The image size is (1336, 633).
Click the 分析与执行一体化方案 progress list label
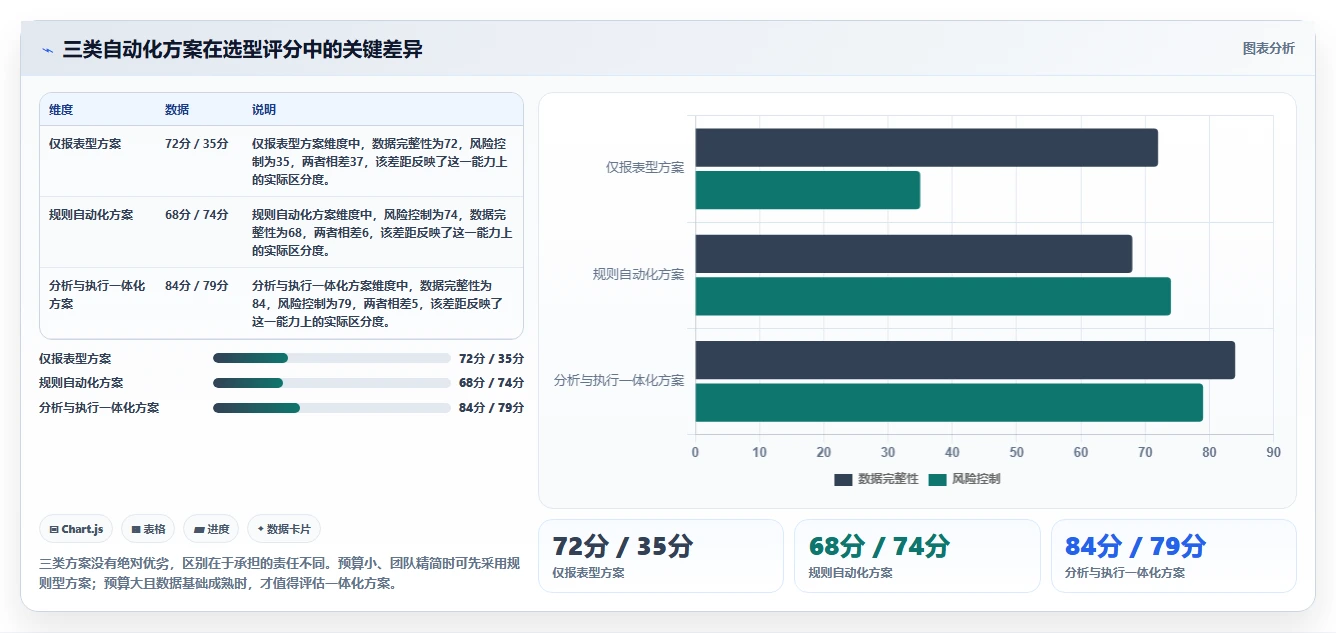[99, 408]
